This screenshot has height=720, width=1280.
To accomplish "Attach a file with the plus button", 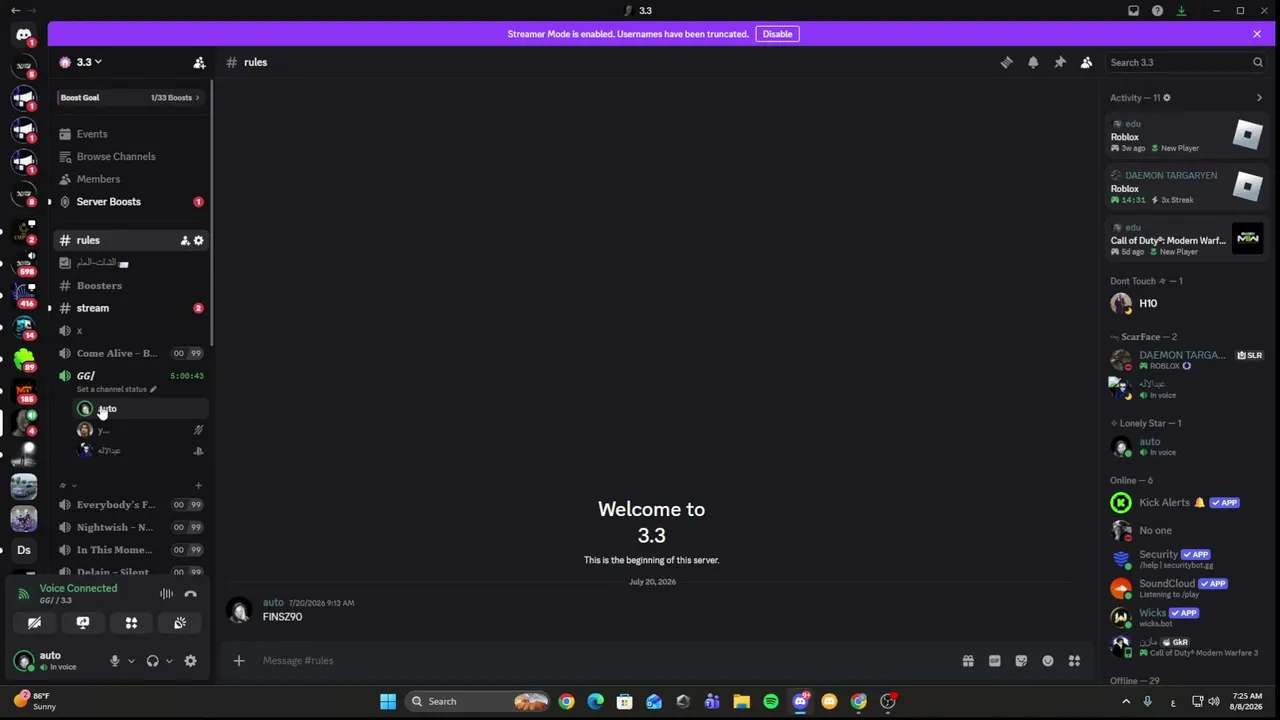I will pos(239,661).
